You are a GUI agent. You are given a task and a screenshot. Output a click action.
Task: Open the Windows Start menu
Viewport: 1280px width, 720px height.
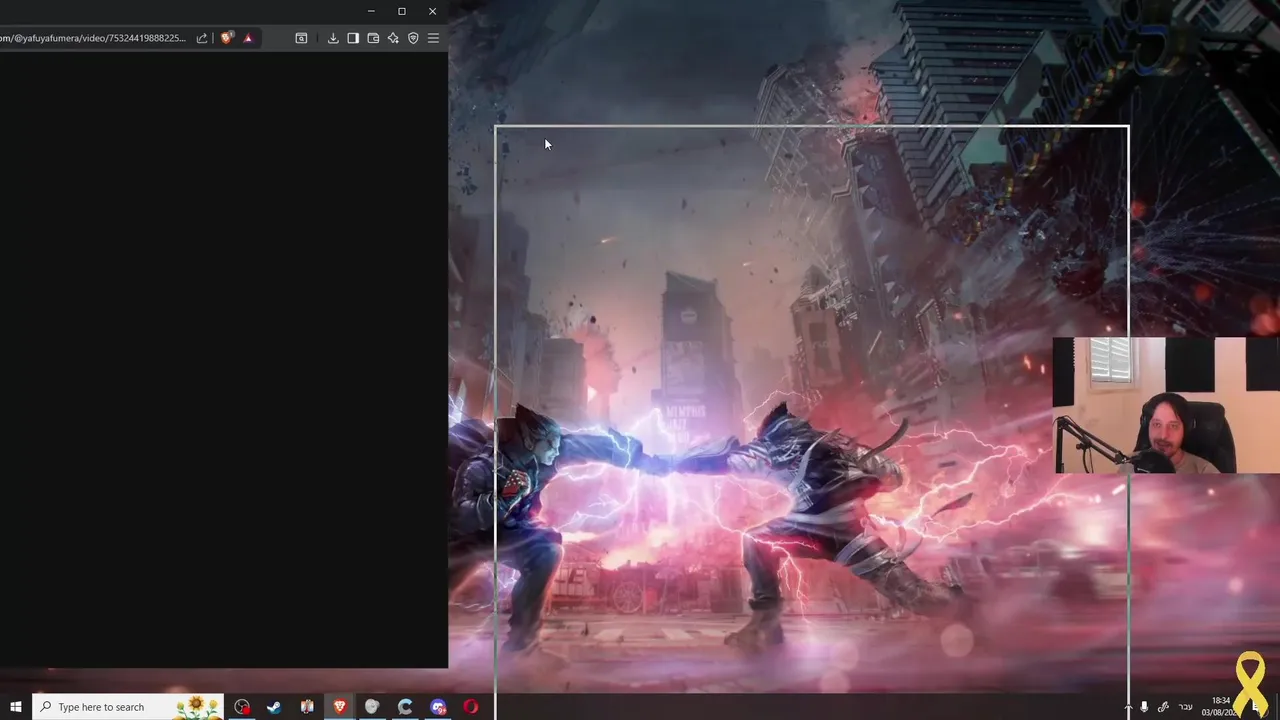click(15, 707)
